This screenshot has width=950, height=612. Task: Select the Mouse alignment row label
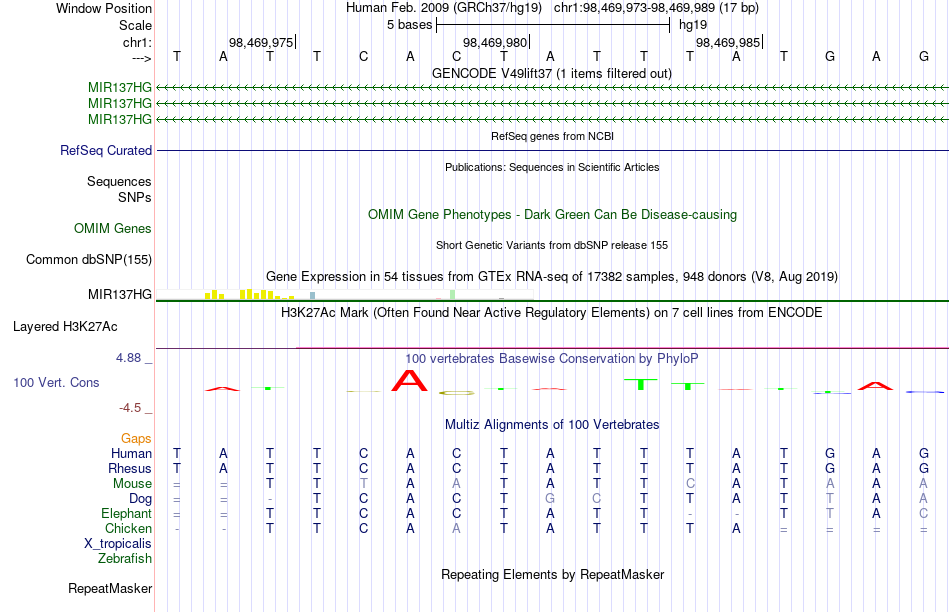click(x=132, y=484)
